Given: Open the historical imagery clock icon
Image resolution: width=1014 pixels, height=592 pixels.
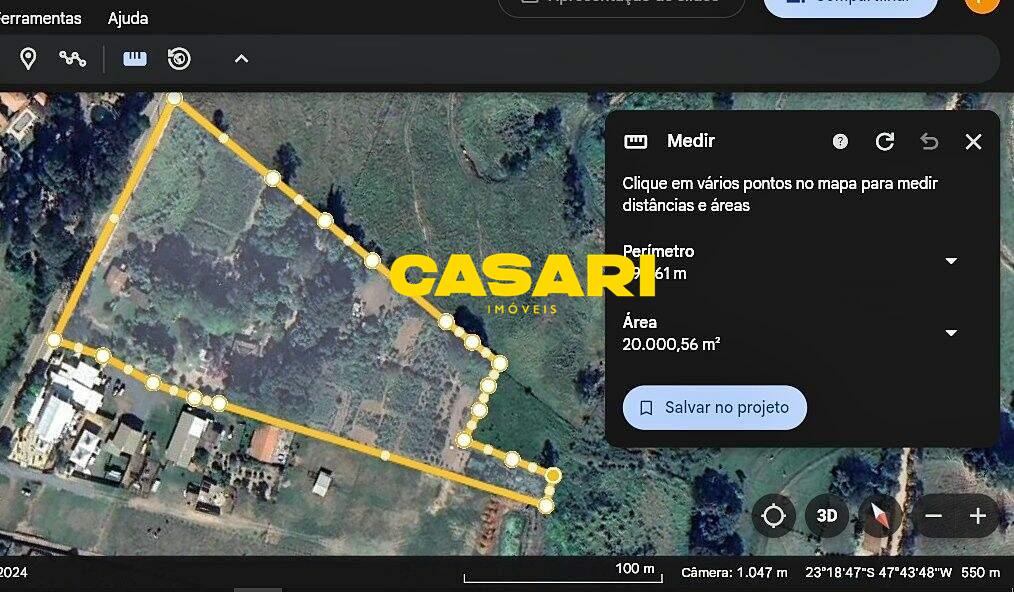Looking at the screenshot, I should 179,59.
